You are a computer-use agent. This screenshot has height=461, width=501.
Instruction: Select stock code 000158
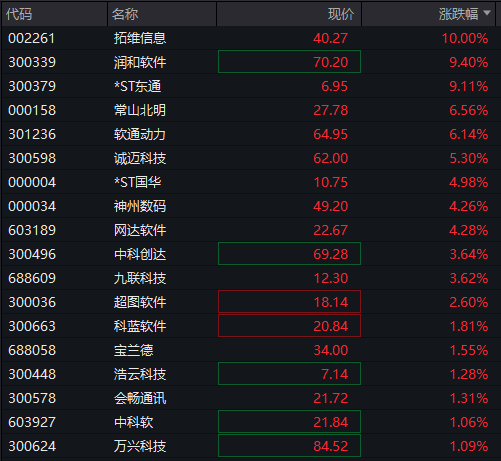pos(32,110)
